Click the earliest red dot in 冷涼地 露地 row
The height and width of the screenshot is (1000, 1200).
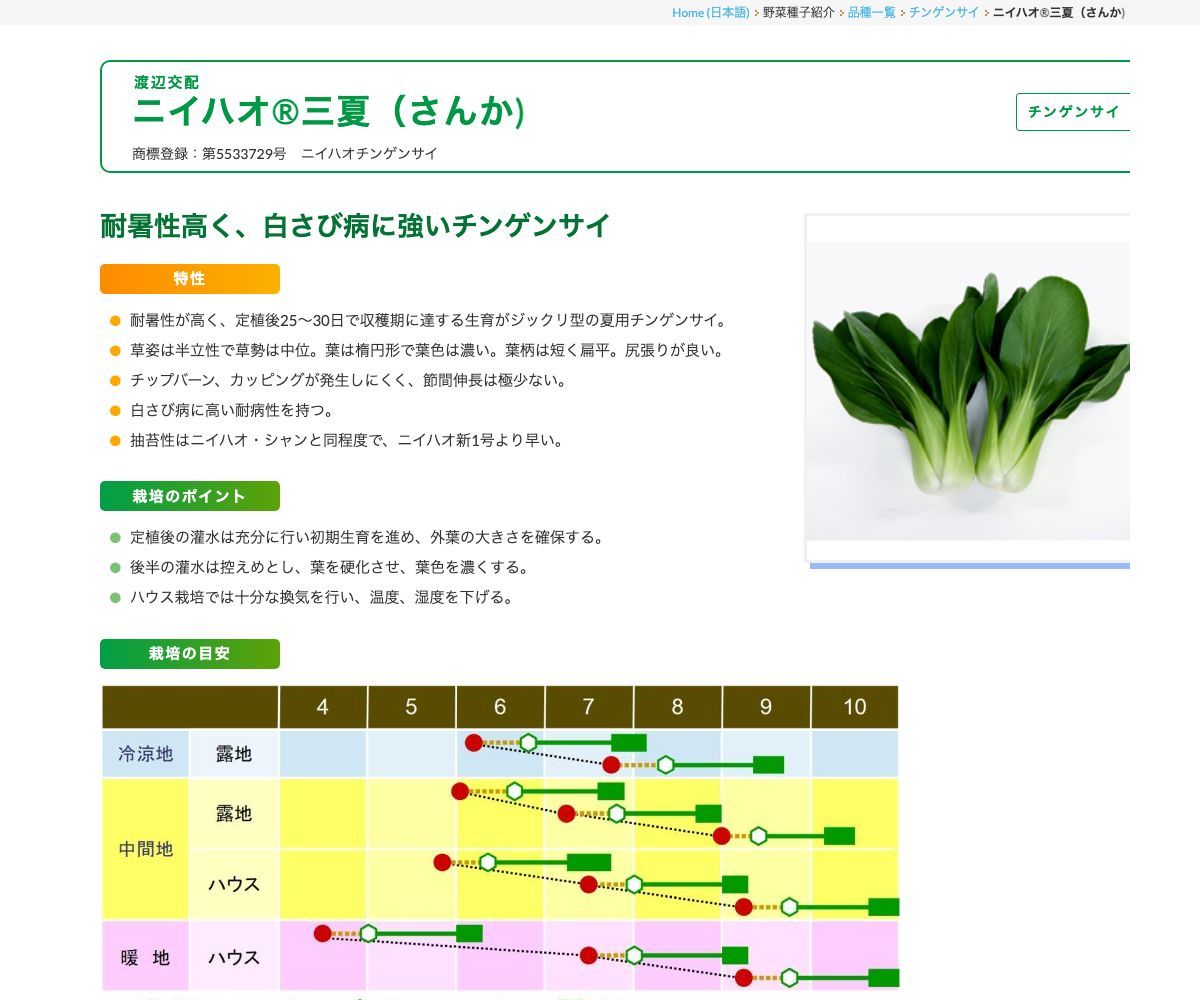(474, 742)
